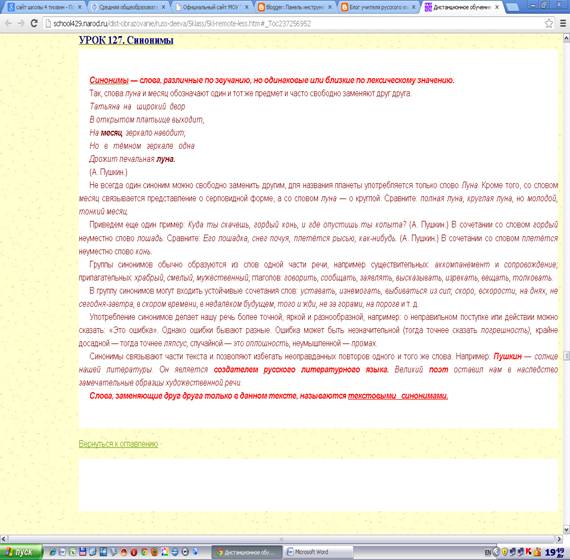
Task: Open the Chrome hamburger menu
Action: (x=562, y=24)
